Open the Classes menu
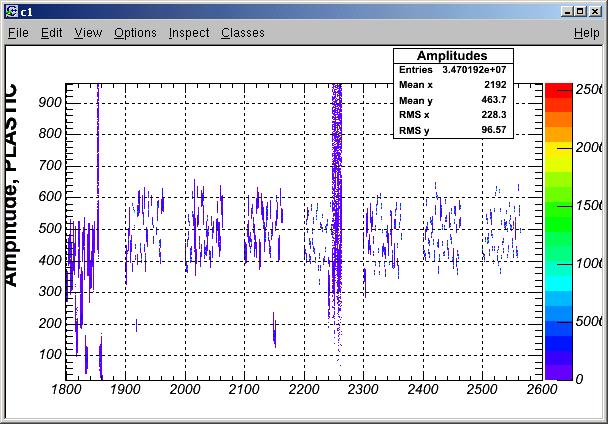 click(x=243, y=33)
